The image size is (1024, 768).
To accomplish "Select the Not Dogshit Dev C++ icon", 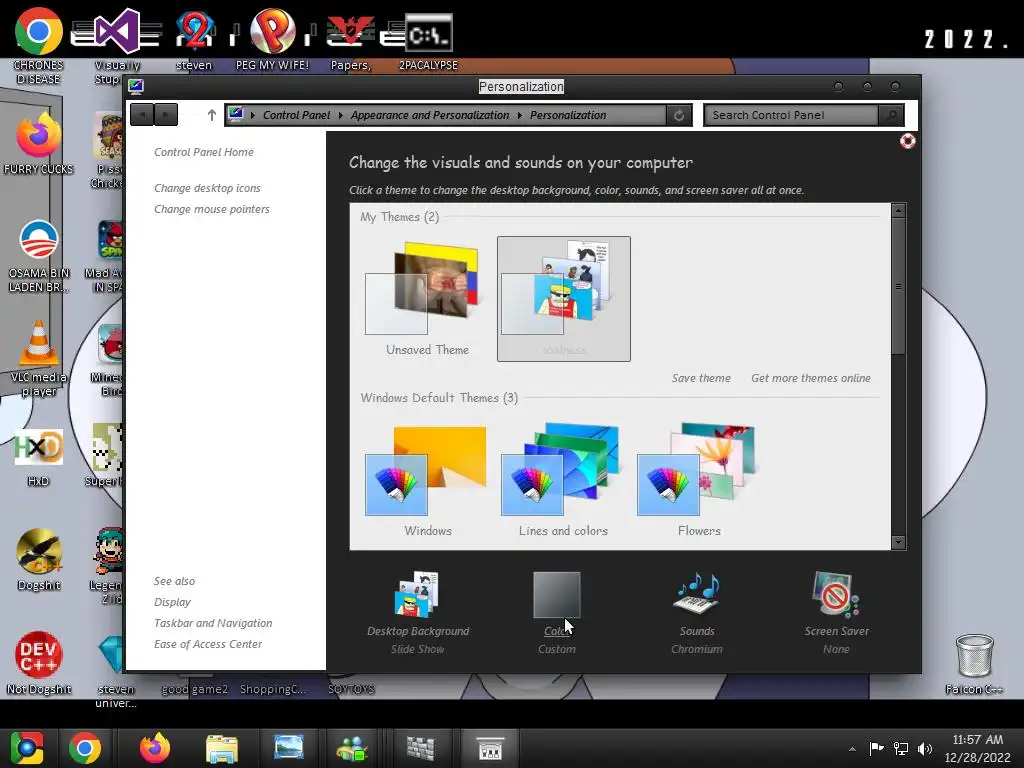I will [39, 662].
